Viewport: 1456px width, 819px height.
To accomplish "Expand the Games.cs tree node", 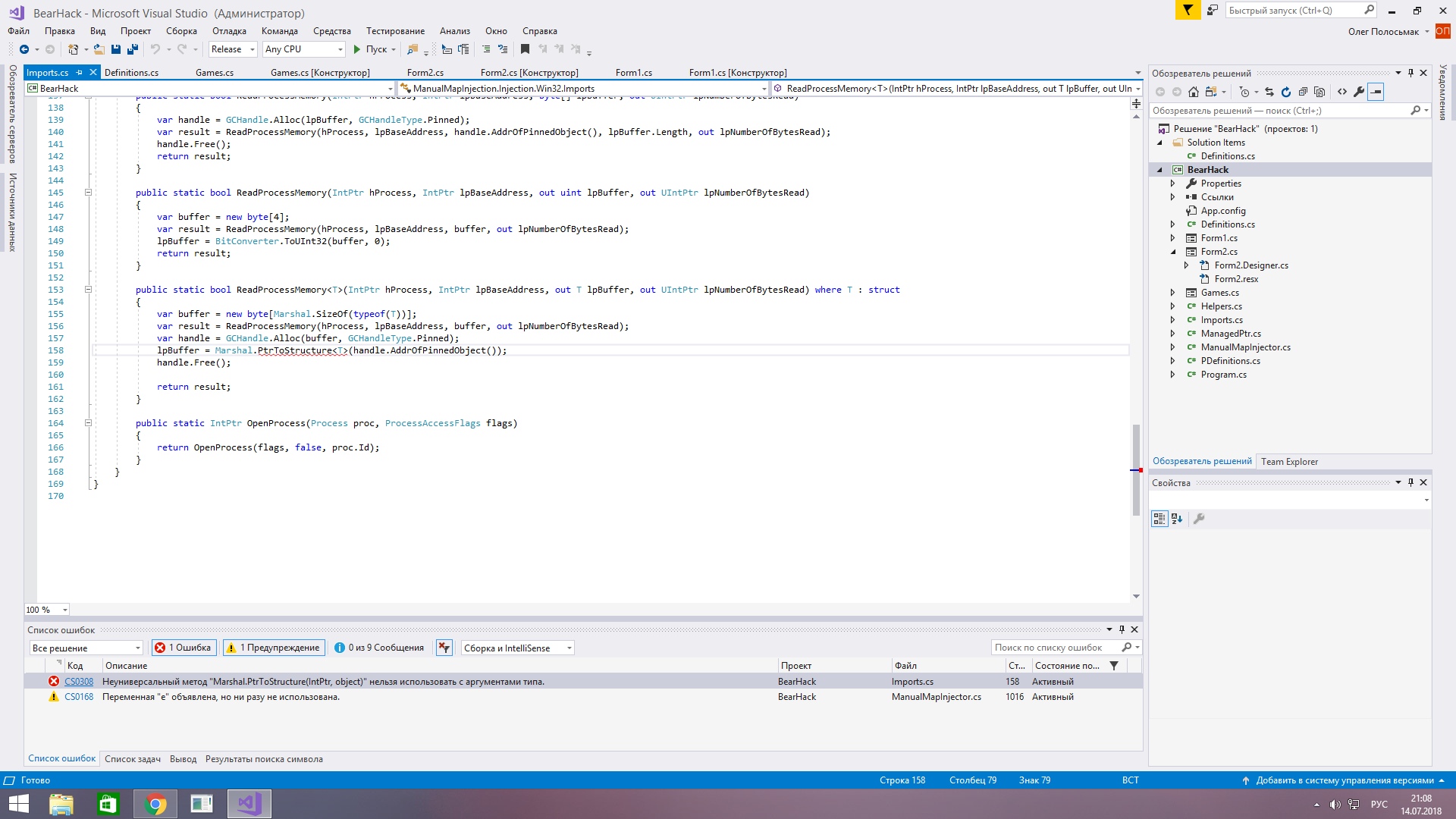I will tap(1172, 293).
